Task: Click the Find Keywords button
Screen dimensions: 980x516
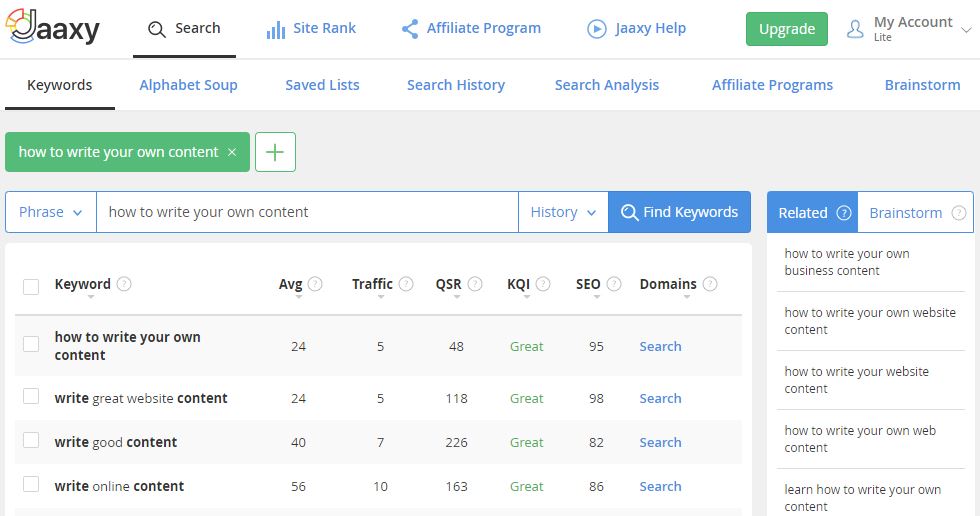Action: [x=679, y=212]
